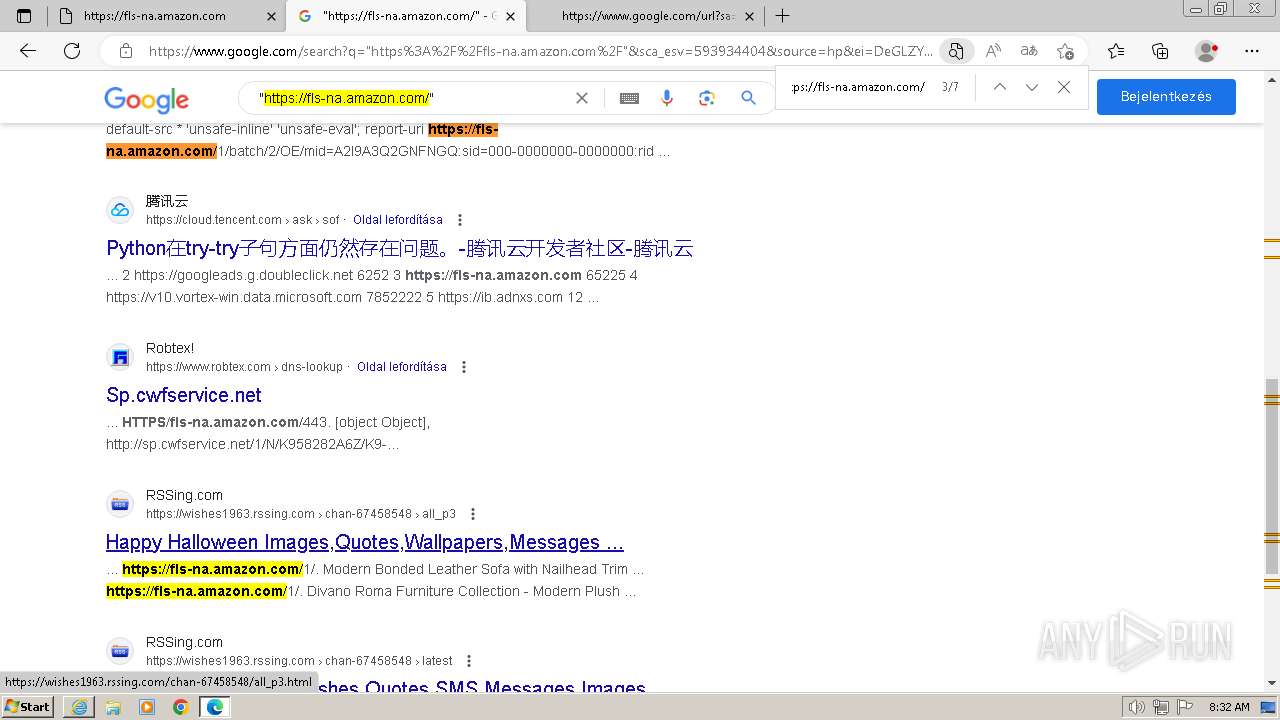Open the volume control tray icon
The image size is (1280, 720).
1137,707
